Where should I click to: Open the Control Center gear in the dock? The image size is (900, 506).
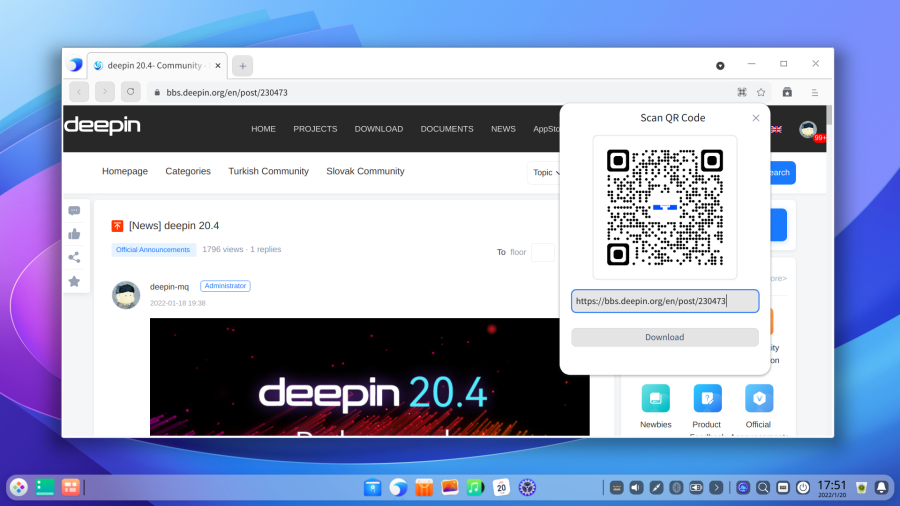pyautogui.click(x=527, y=488)
